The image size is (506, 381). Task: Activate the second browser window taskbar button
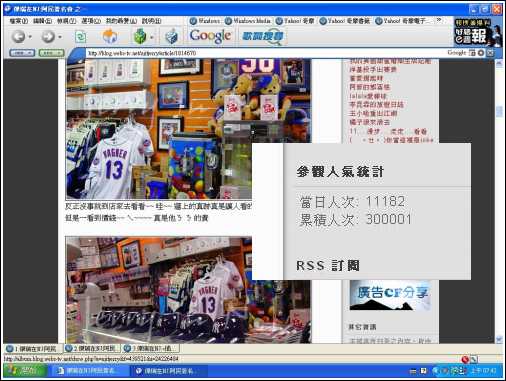click(x=170, y=371)
